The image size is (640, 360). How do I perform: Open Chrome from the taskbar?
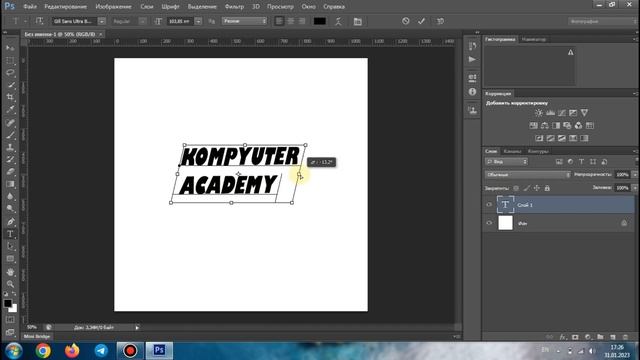43,351
